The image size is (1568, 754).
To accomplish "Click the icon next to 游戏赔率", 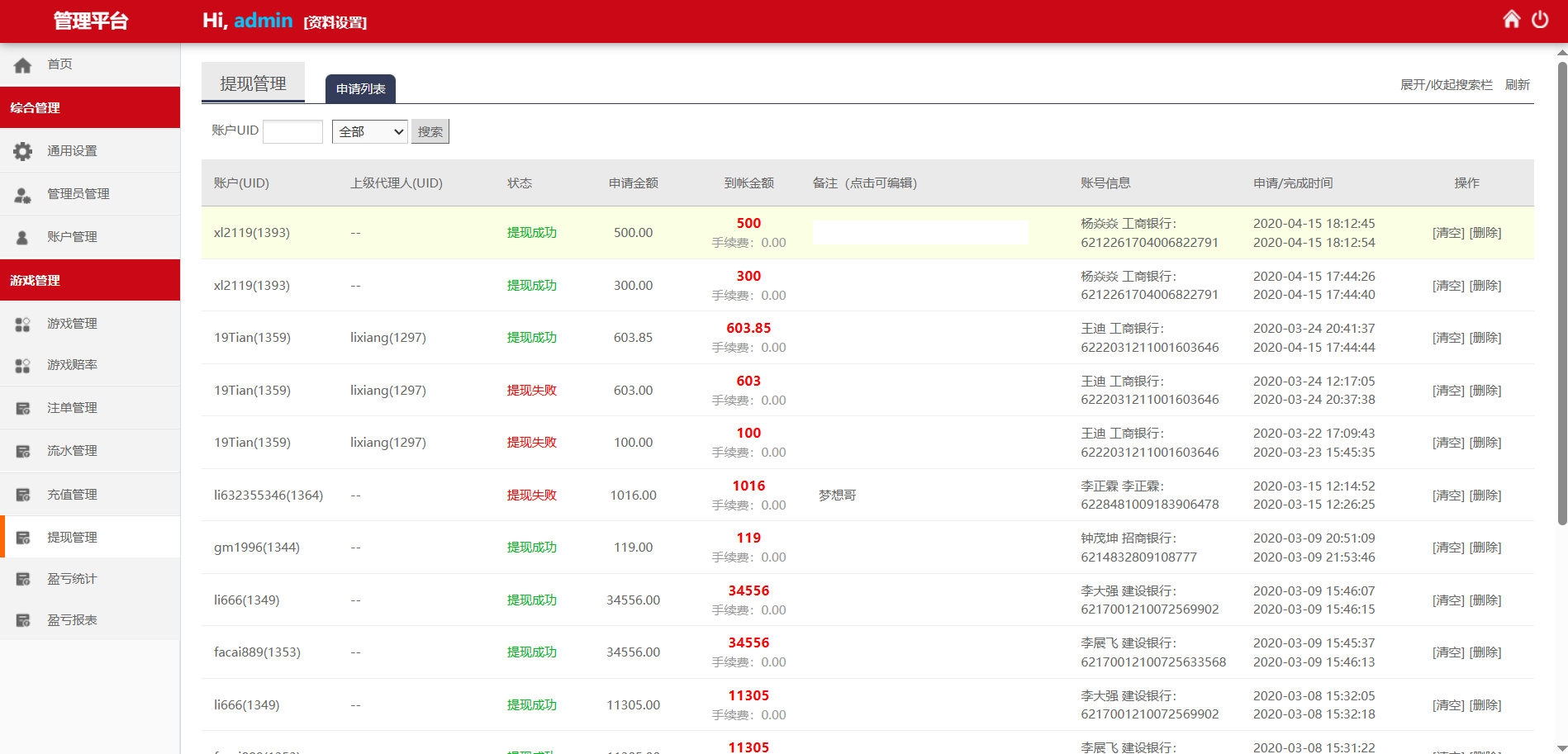I will click(23, 365).
